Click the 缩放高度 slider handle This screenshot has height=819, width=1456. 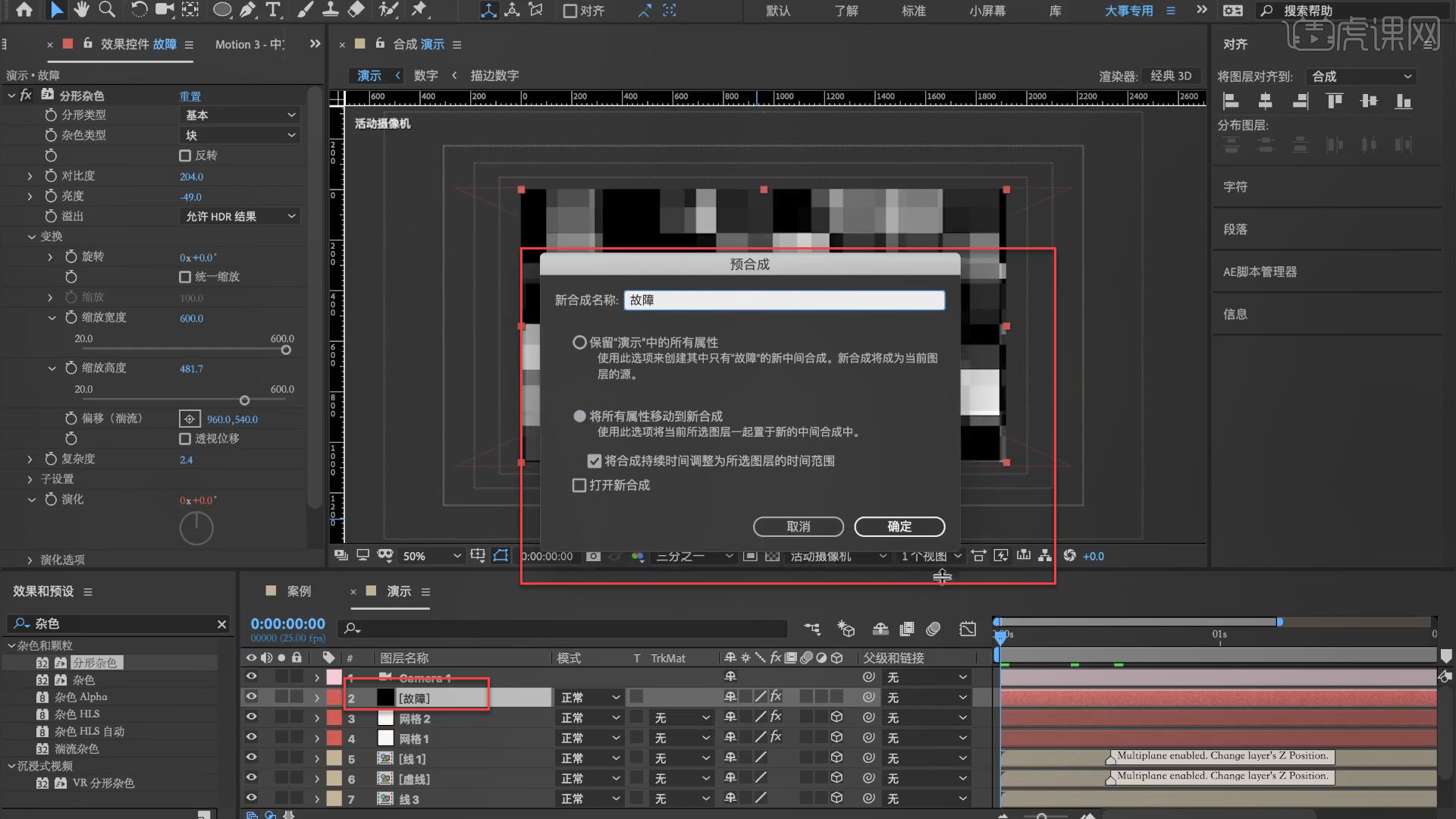point(244,400)
